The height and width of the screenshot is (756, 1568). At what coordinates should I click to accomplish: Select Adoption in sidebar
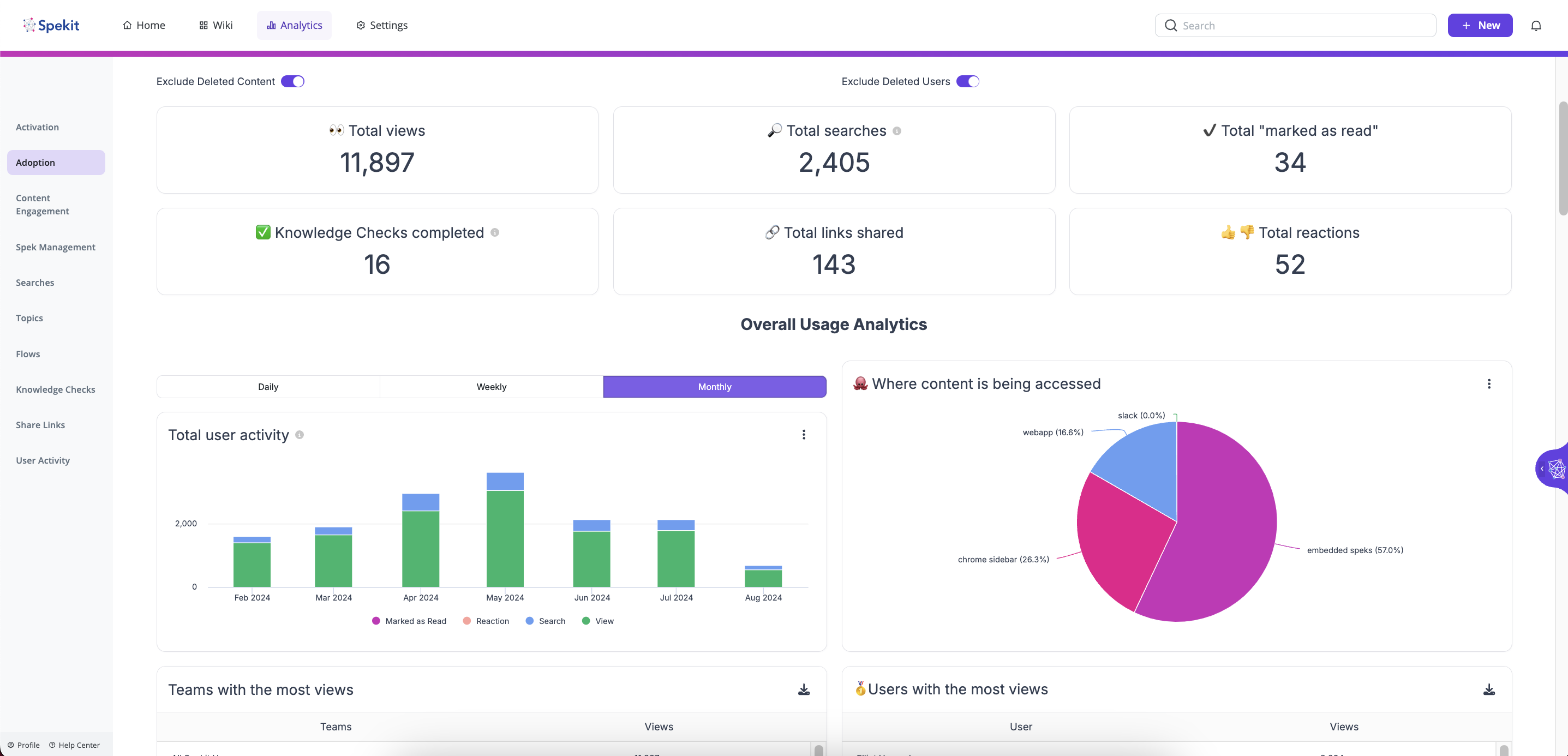(56, 163)
